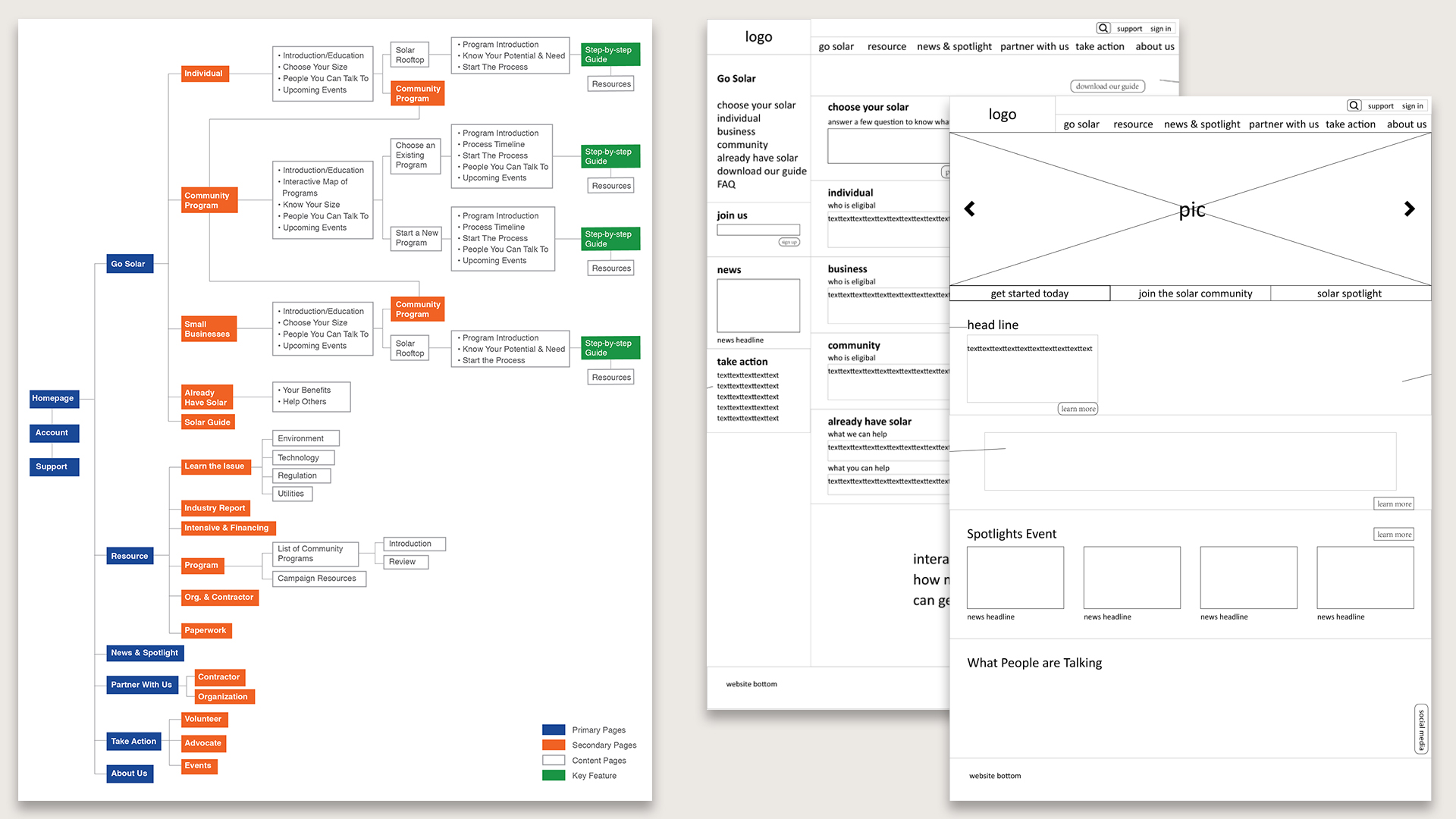This screenshot has width=1456, height=819.
Task: Click the previous slide left arrow
Action: click(x=969, y=209)
